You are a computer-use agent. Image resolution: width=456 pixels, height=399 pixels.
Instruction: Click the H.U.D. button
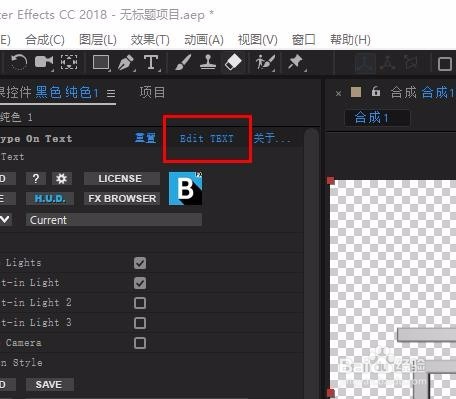50,199
